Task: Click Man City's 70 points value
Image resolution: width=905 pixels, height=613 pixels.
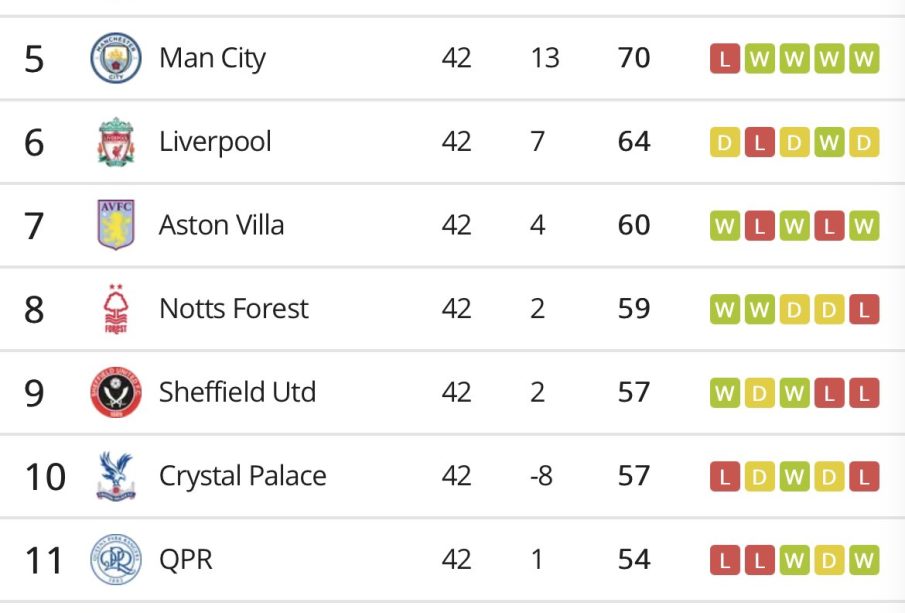Action: 634,58
